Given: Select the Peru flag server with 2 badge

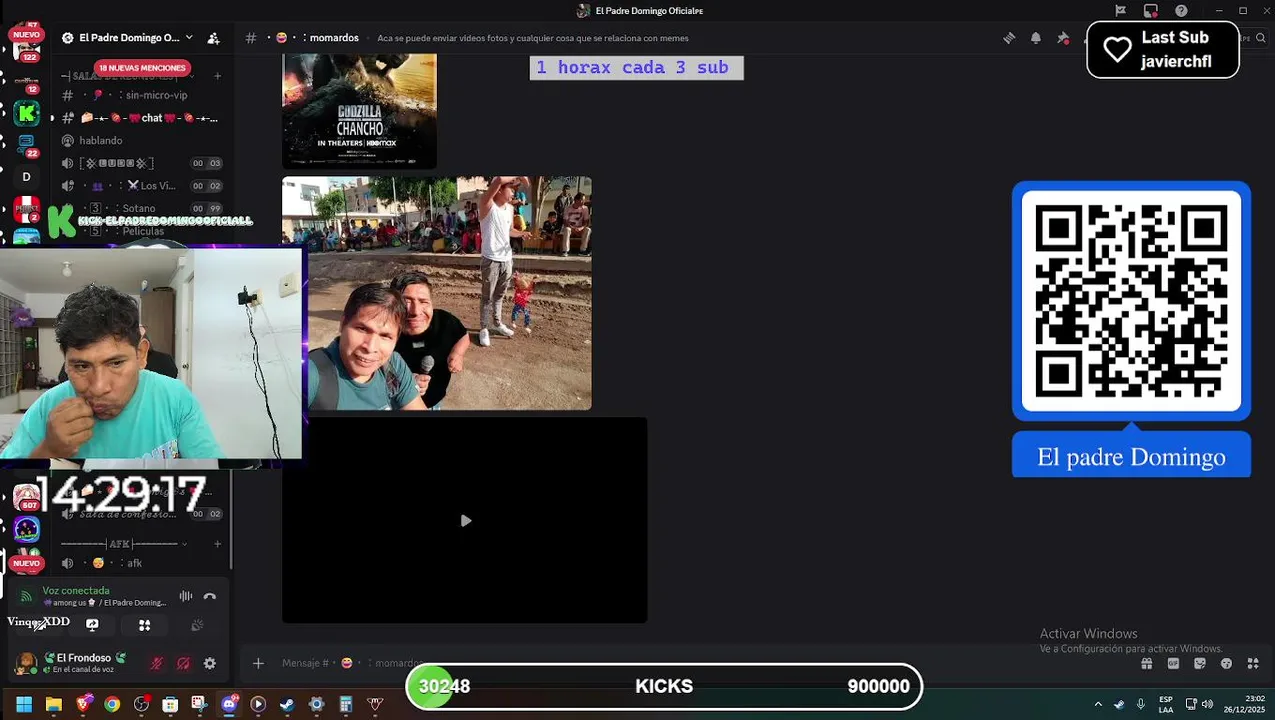Looking at the screenshot, I should click(27, 209).
